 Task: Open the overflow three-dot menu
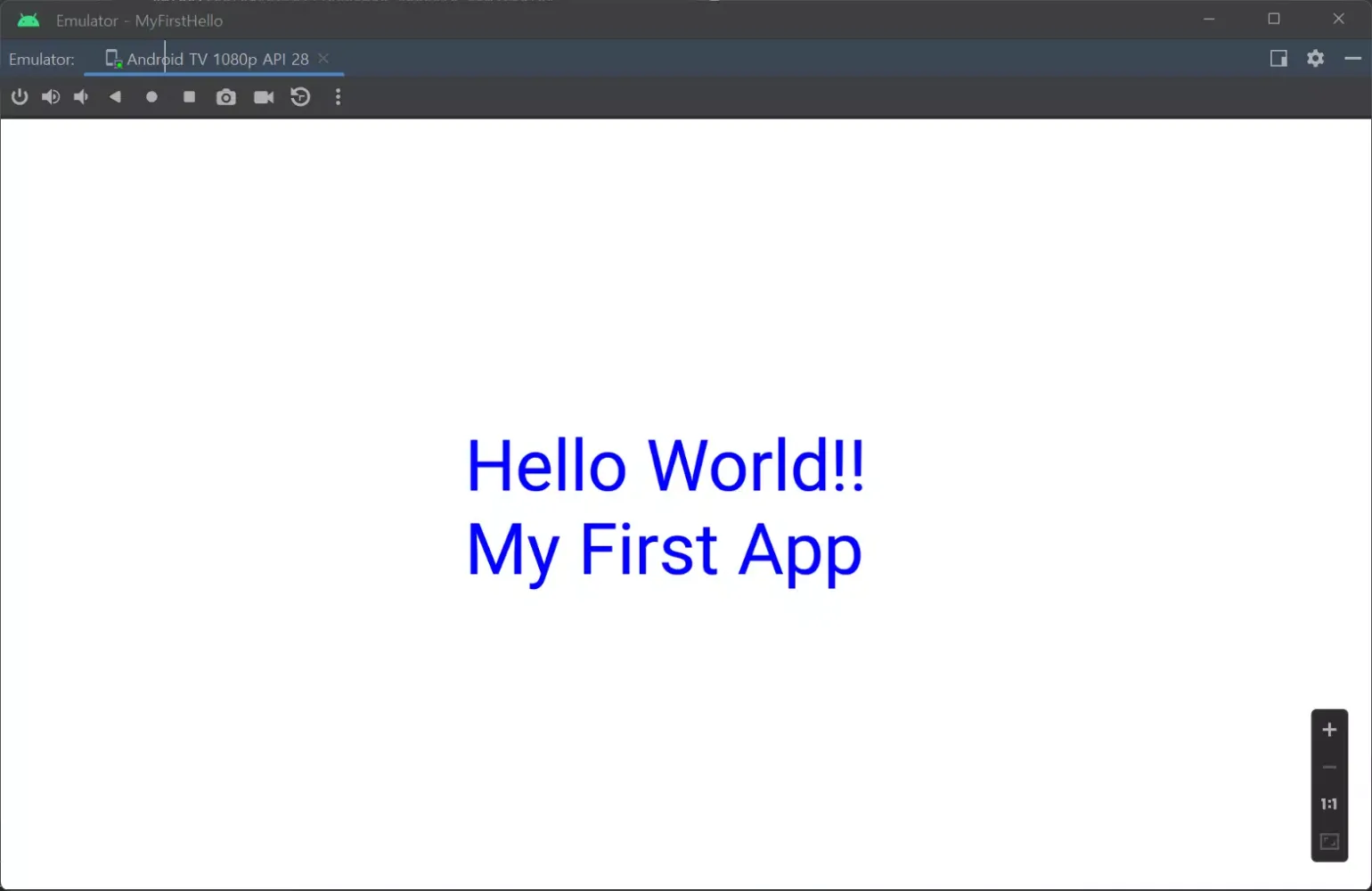[x=339, y=97]
